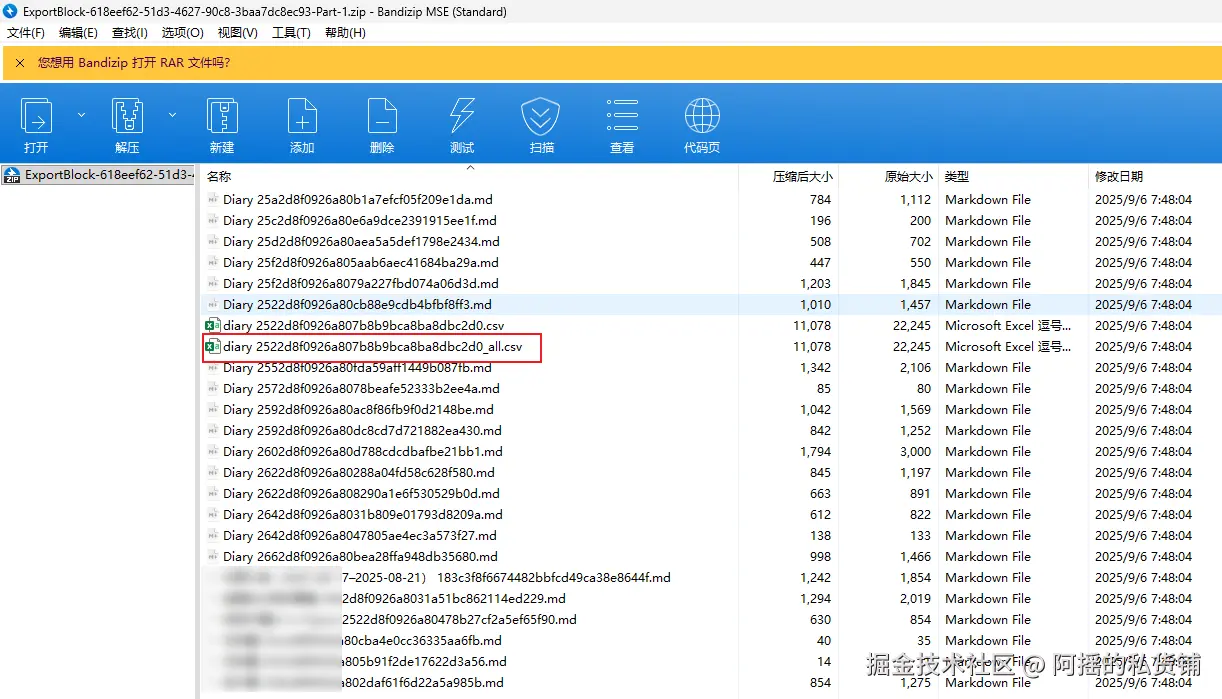This screenshot has height=699, width=1222.
Task: Click the View (查看) list icon
Action: coord(622,117)
